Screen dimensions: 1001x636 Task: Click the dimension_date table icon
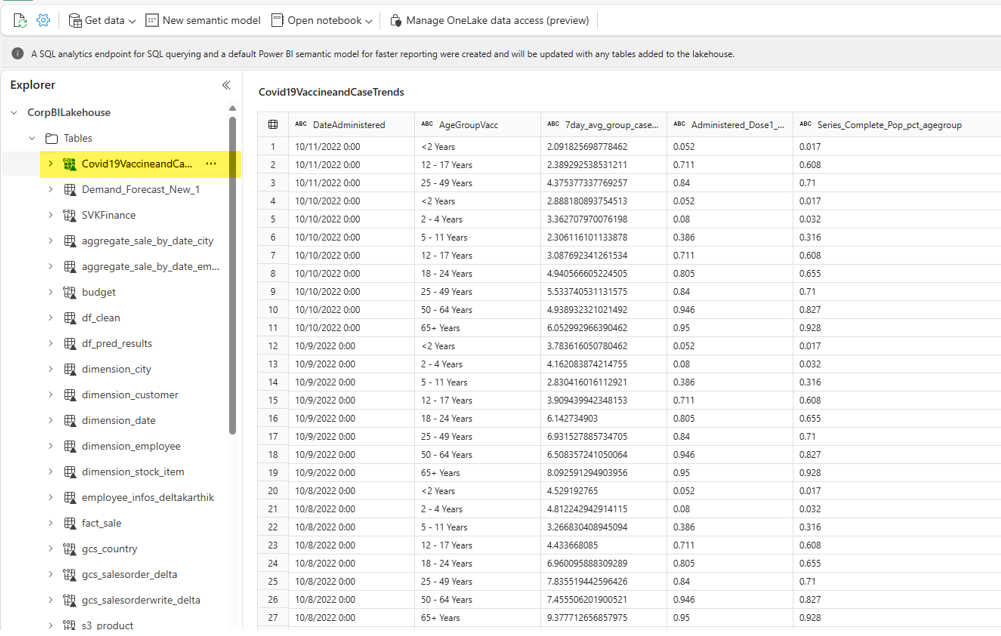70,420
